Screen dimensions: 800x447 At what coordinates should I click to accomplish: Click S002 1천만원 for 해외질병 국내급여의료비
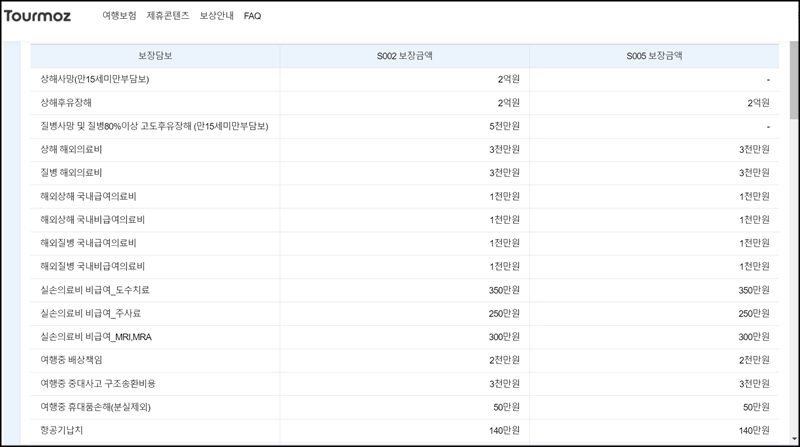click(x=504, y=243)
